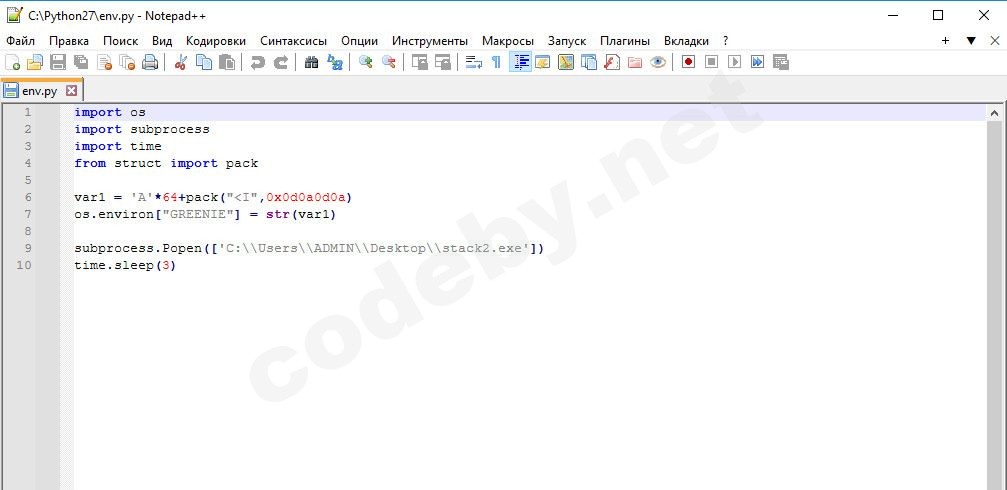1007x490 pixels.
Task: Open the Файл menu
Action: pos(21,40)
